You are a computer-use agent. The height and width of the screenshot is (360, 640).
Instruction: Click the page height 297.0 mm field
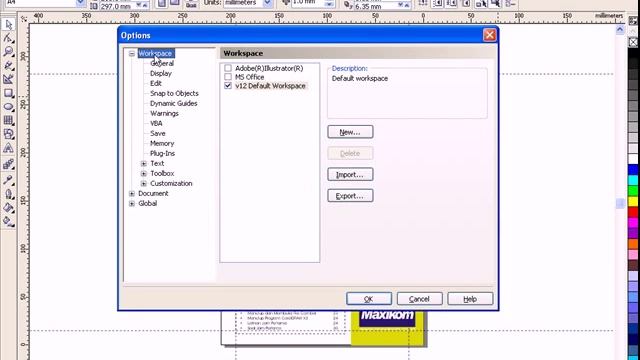[x=117, y=6]
